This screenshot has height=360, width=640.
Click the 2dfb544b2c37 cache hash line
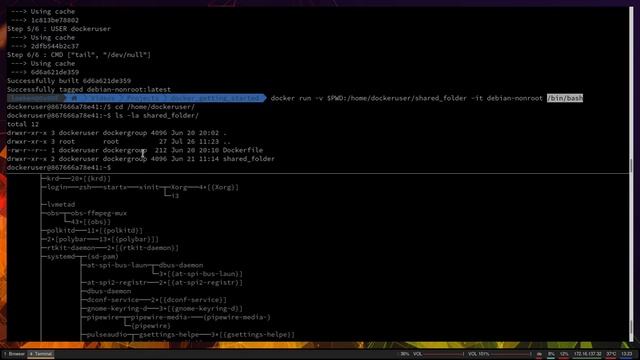point(45,46)
